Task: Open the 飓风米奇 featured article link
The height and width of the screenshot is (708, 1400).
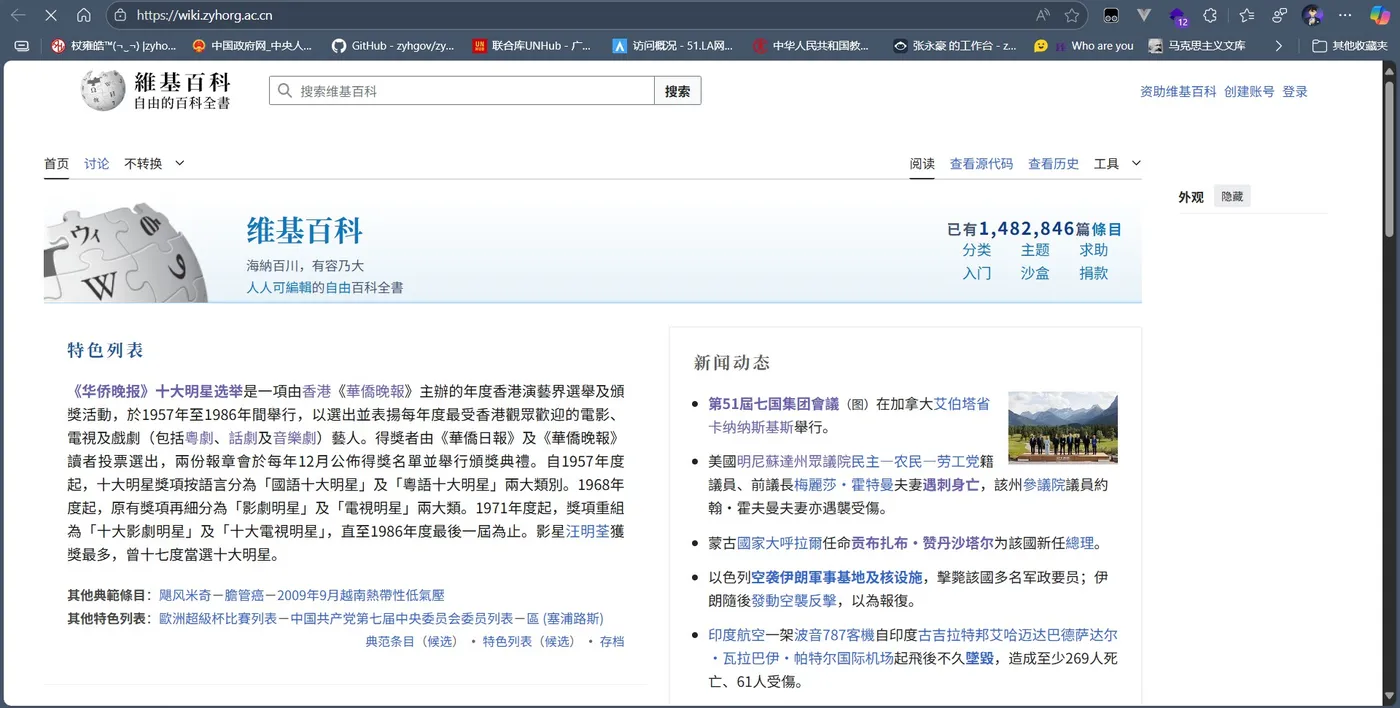Action: click(x=188, y=595)
